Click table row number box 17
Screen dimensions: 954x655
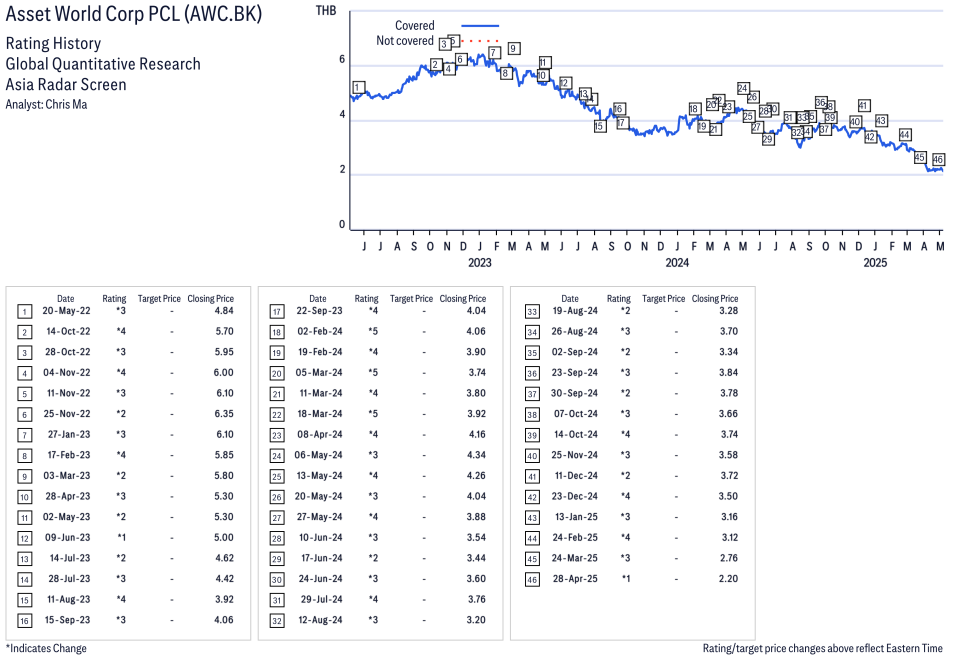(x=277, y=312)
